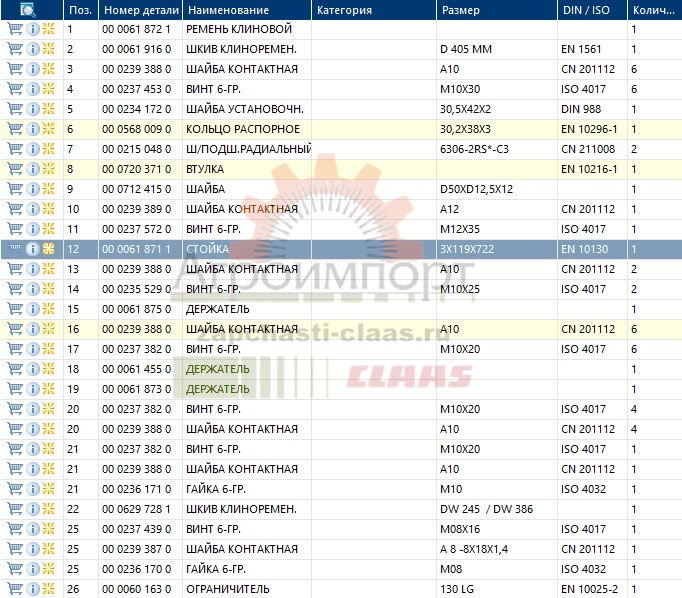Select EN 1561 standard cell
The height and width of the screenshot is (598, 682).
(581, 49)
